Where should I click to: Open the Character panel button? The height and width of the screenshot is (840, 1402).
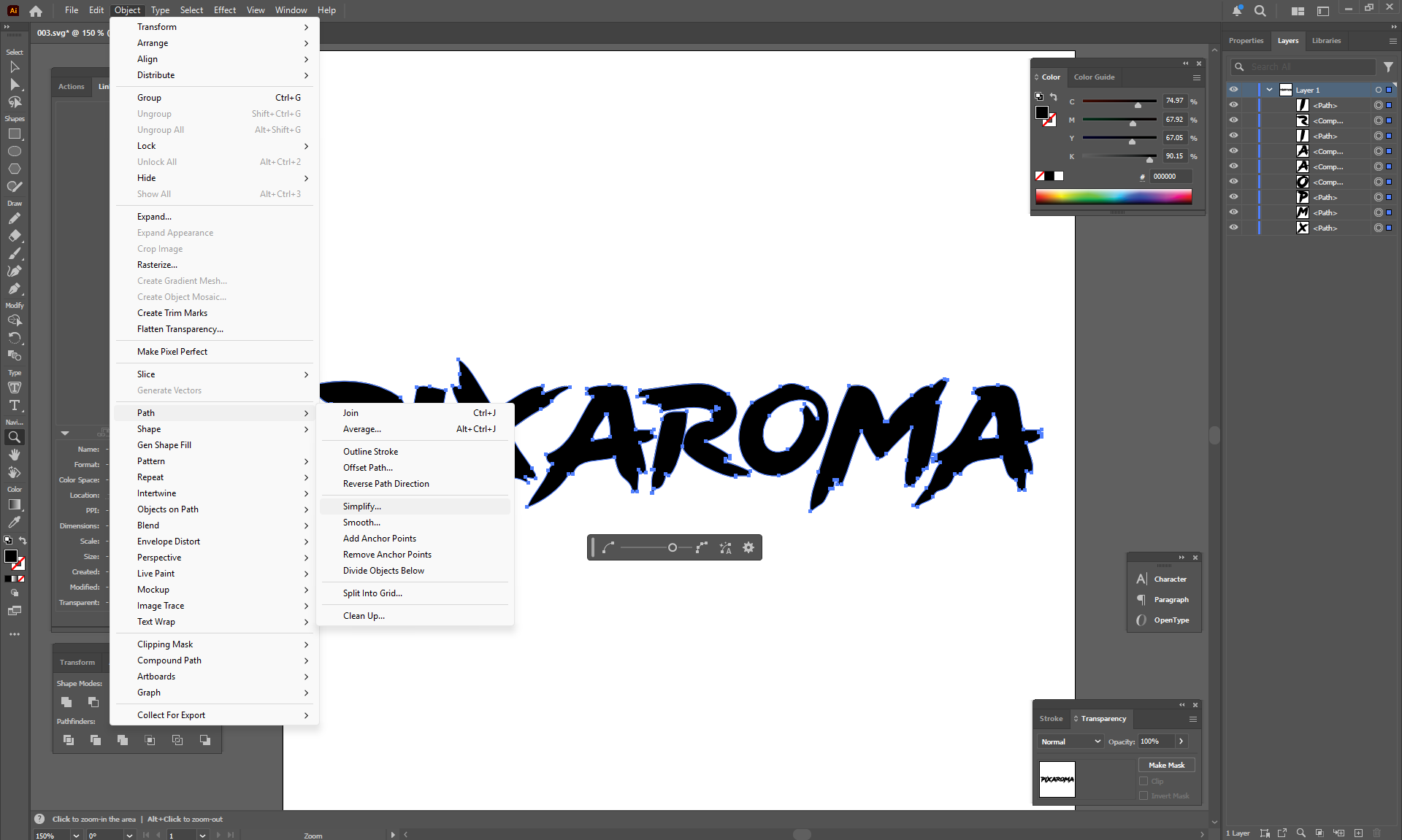1170,579
